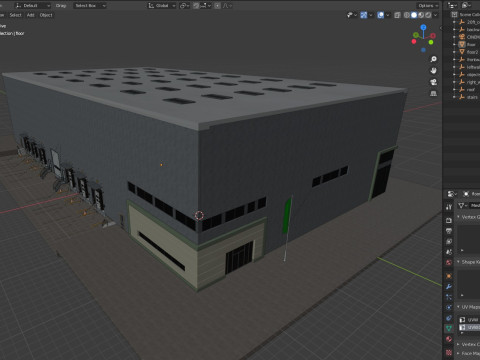Image resolution: width=480 pixels, height=360 pixels.
Task: Switch to solid shading
Action: (x=414, y=15)
